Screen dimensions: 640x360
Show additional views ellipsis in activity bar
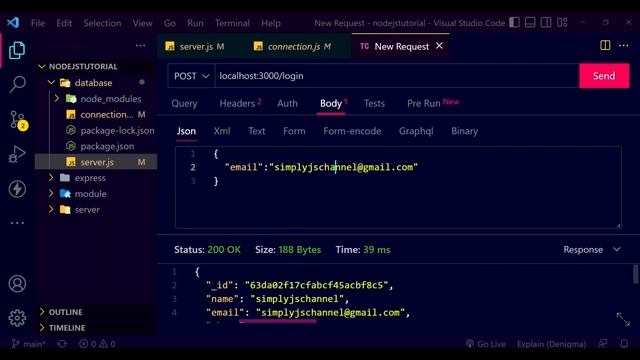click(17, 223)
